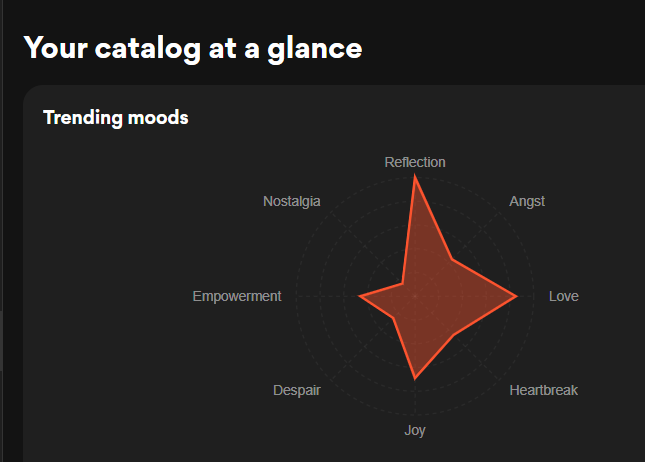Viewport: 645px width, 462px height.
Task: Click the Joy data point vertex
Action: pos(415,378)
